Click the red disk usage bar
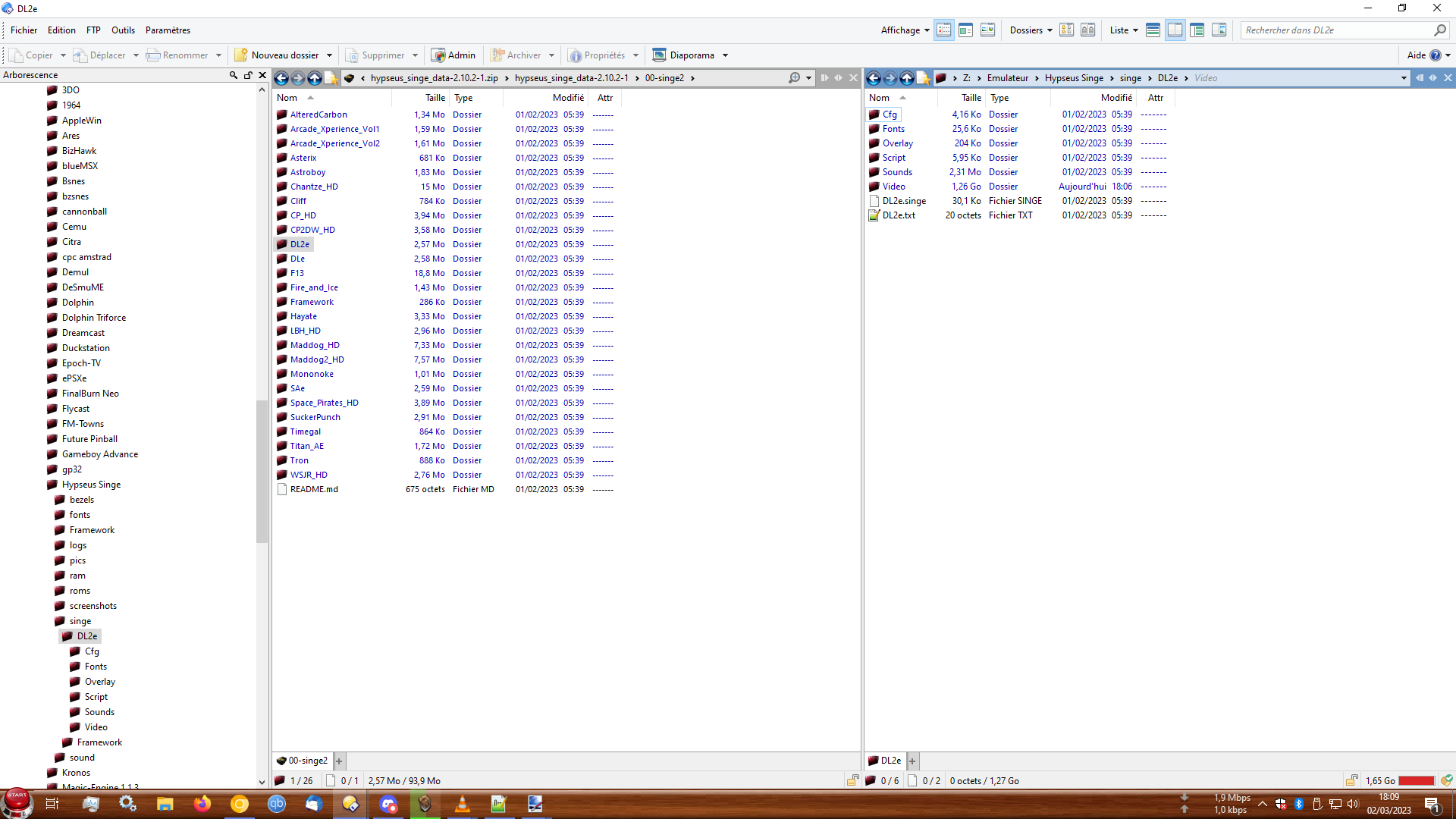The width and height of the screenshot is (1456, 819). [x=1416, y=781]
